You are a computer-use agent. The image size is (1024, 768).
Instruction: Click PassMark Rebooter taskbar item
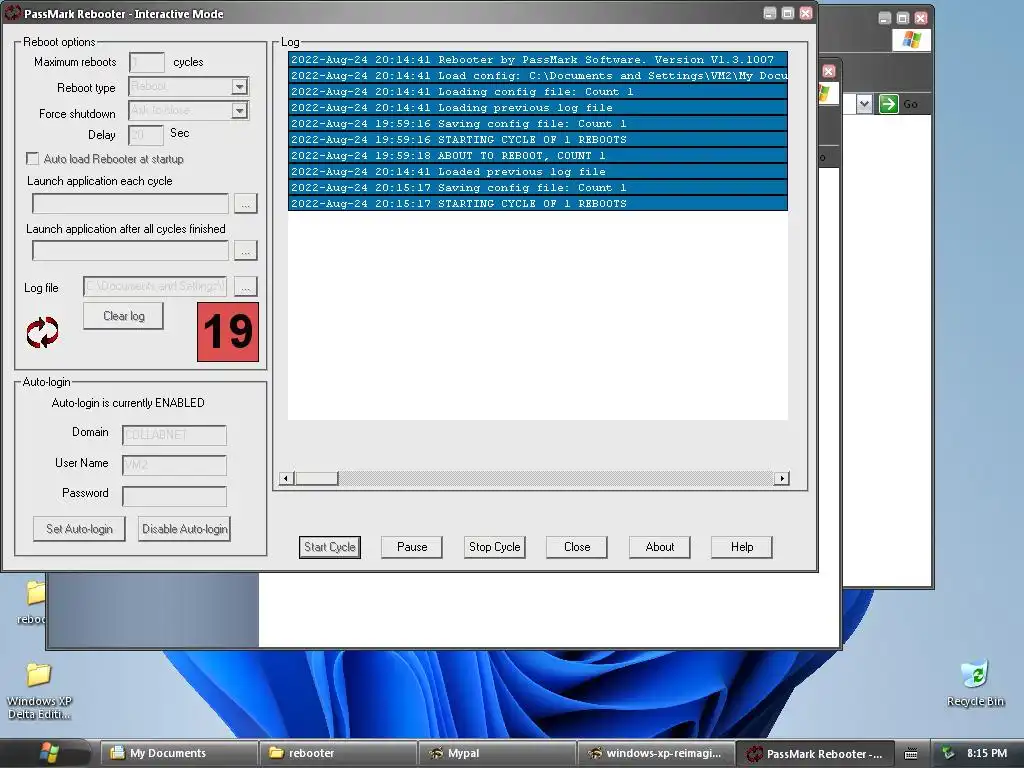815,753
